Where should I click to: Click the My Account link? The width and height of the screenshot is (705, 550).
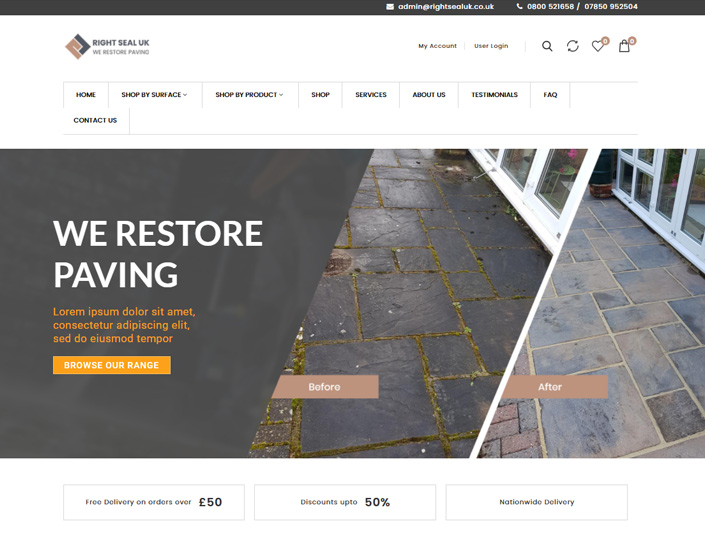point(437,46)
